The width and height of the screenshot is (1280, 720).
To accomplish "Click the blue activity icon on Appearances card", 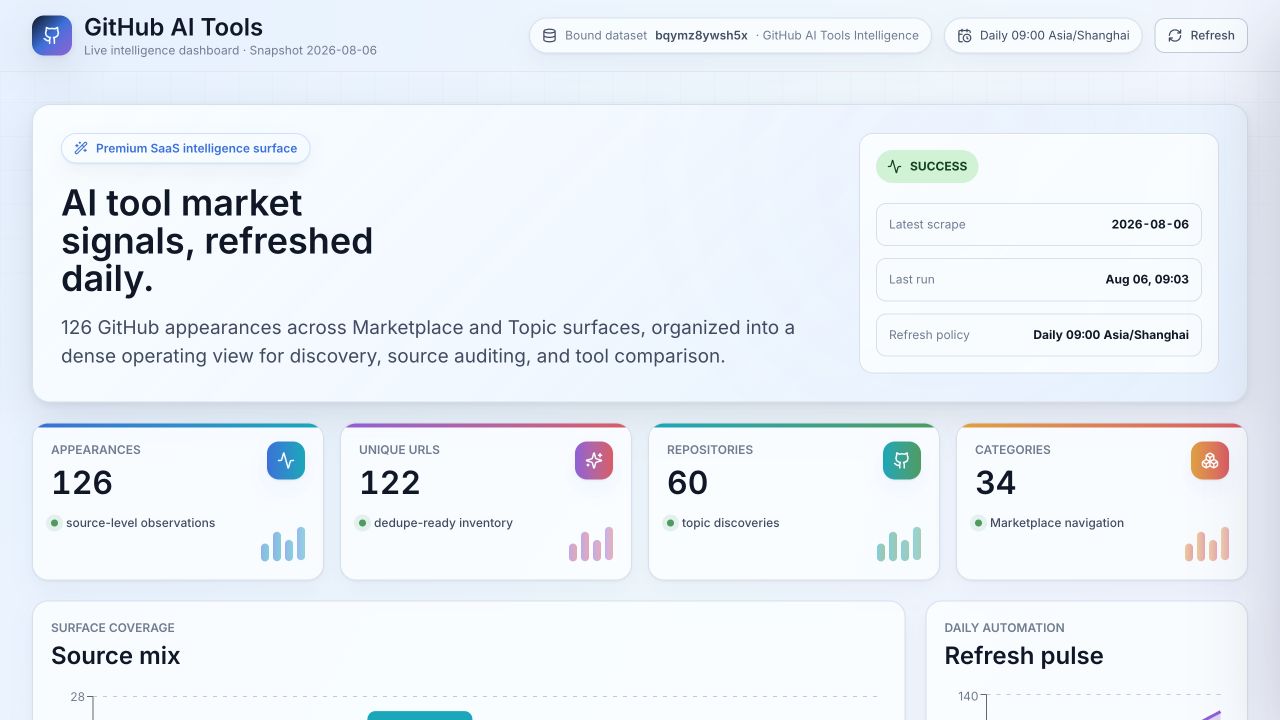I will point(286,461).
